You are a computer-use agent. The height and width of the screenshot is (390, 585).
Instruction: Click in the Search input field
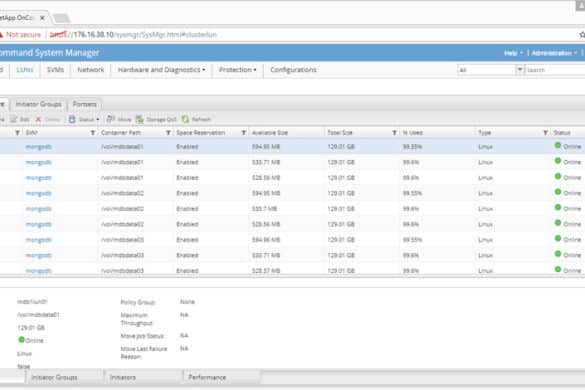click(555, 70)
